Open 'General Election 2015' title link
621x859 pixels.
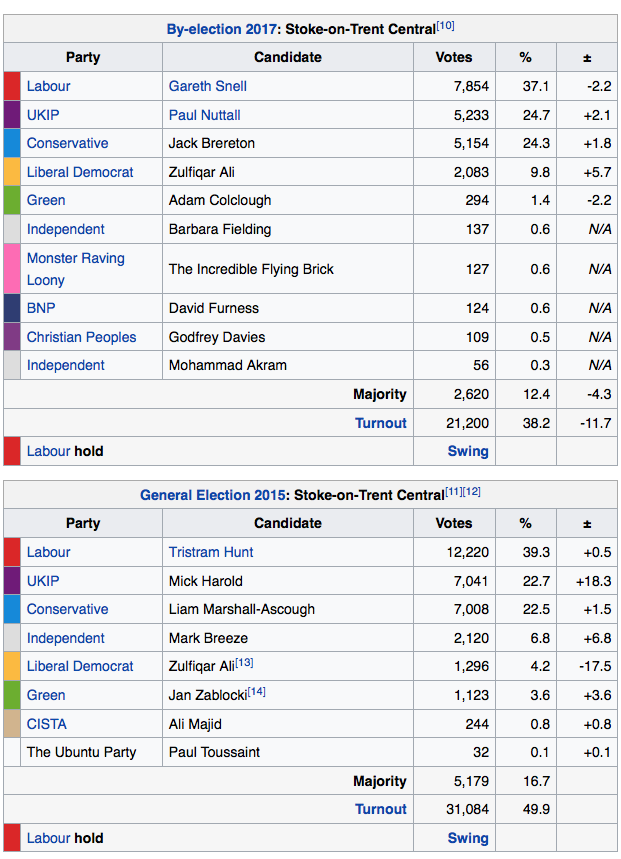click(x=213, y=495)
